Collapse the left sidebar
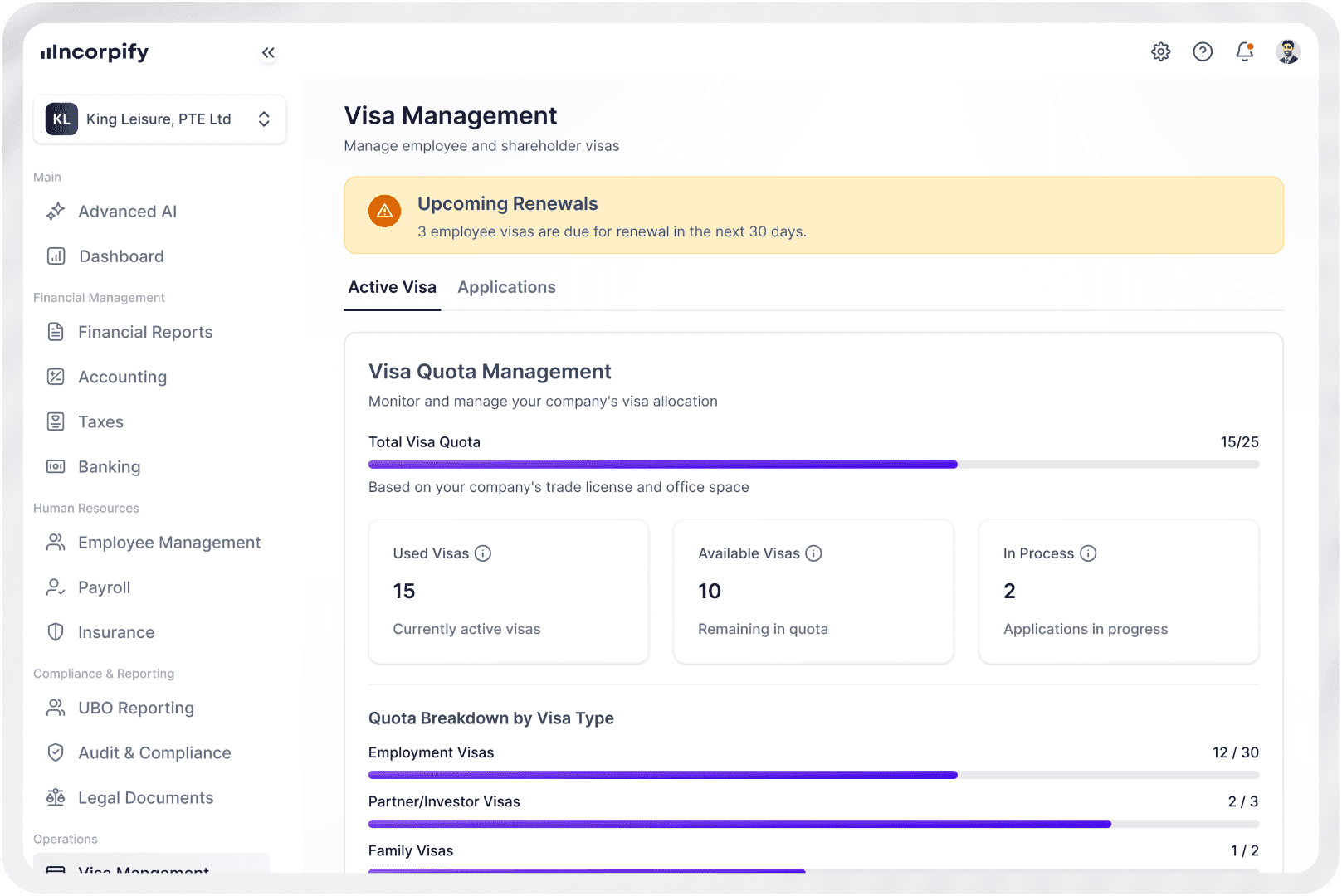 (268, 51)
